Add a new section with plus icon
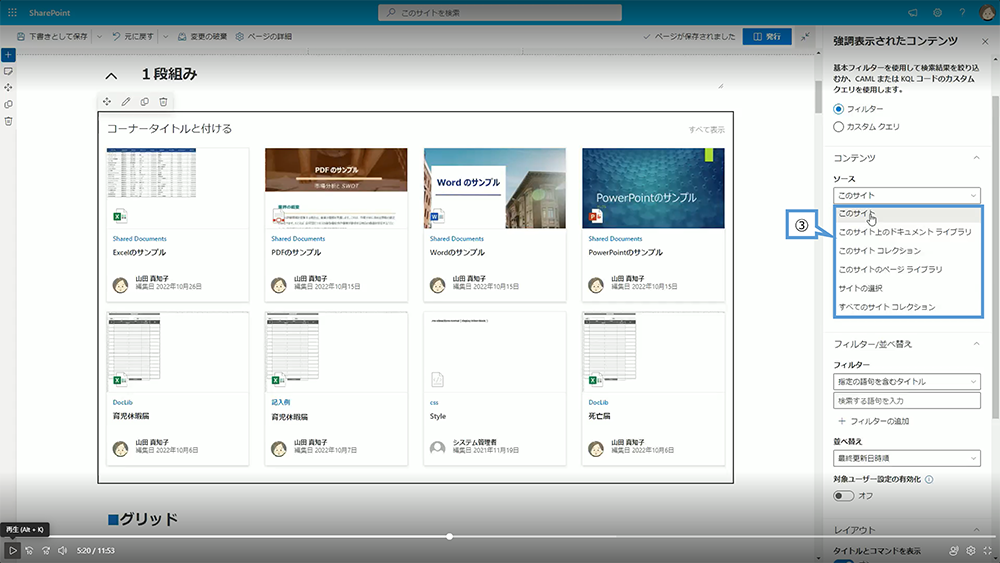The width and height of the screenshot is (1000, 563). (x=8, y=55)
